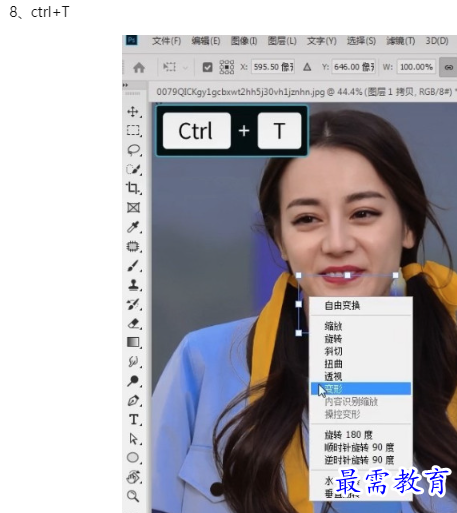Select the Horizontal Type tool

pos(133,419)
